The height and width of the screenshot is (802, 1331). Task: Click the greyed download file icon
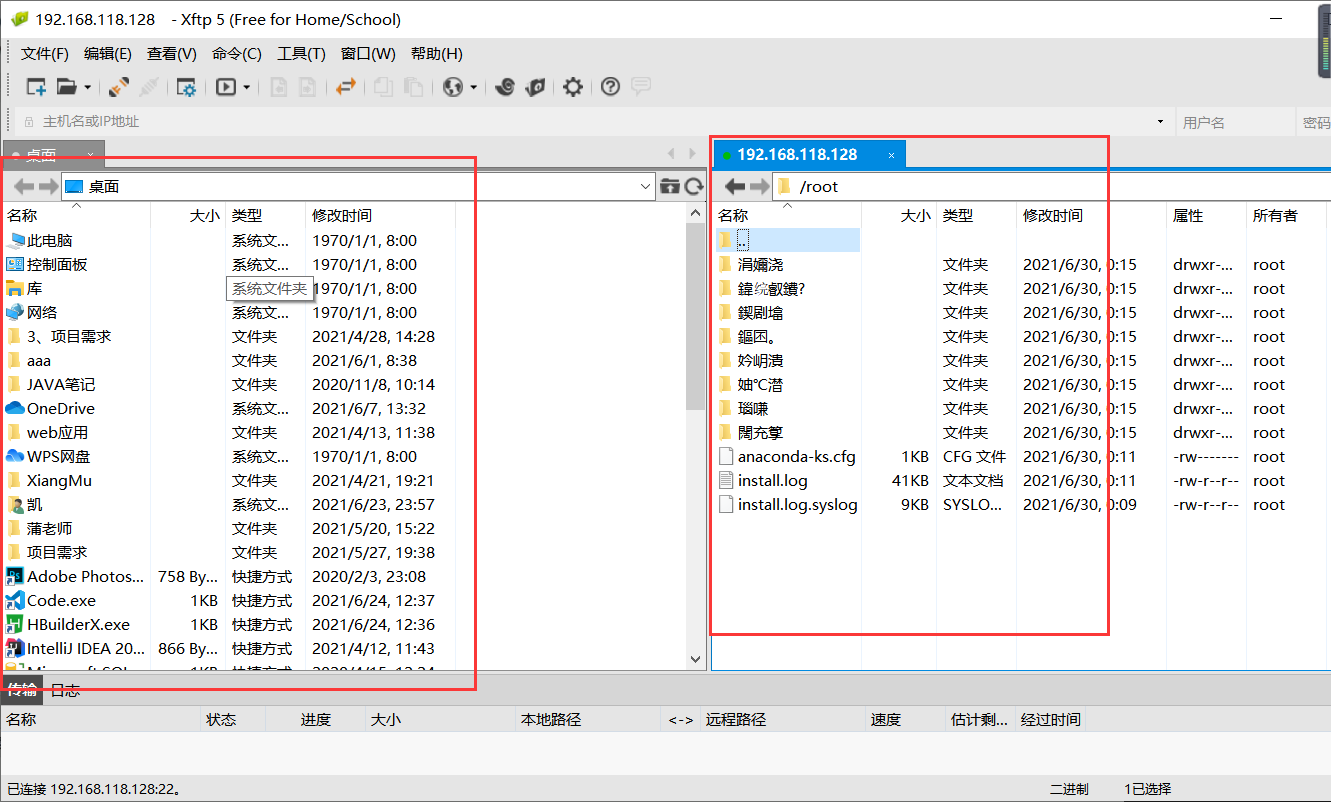(309, 87)
